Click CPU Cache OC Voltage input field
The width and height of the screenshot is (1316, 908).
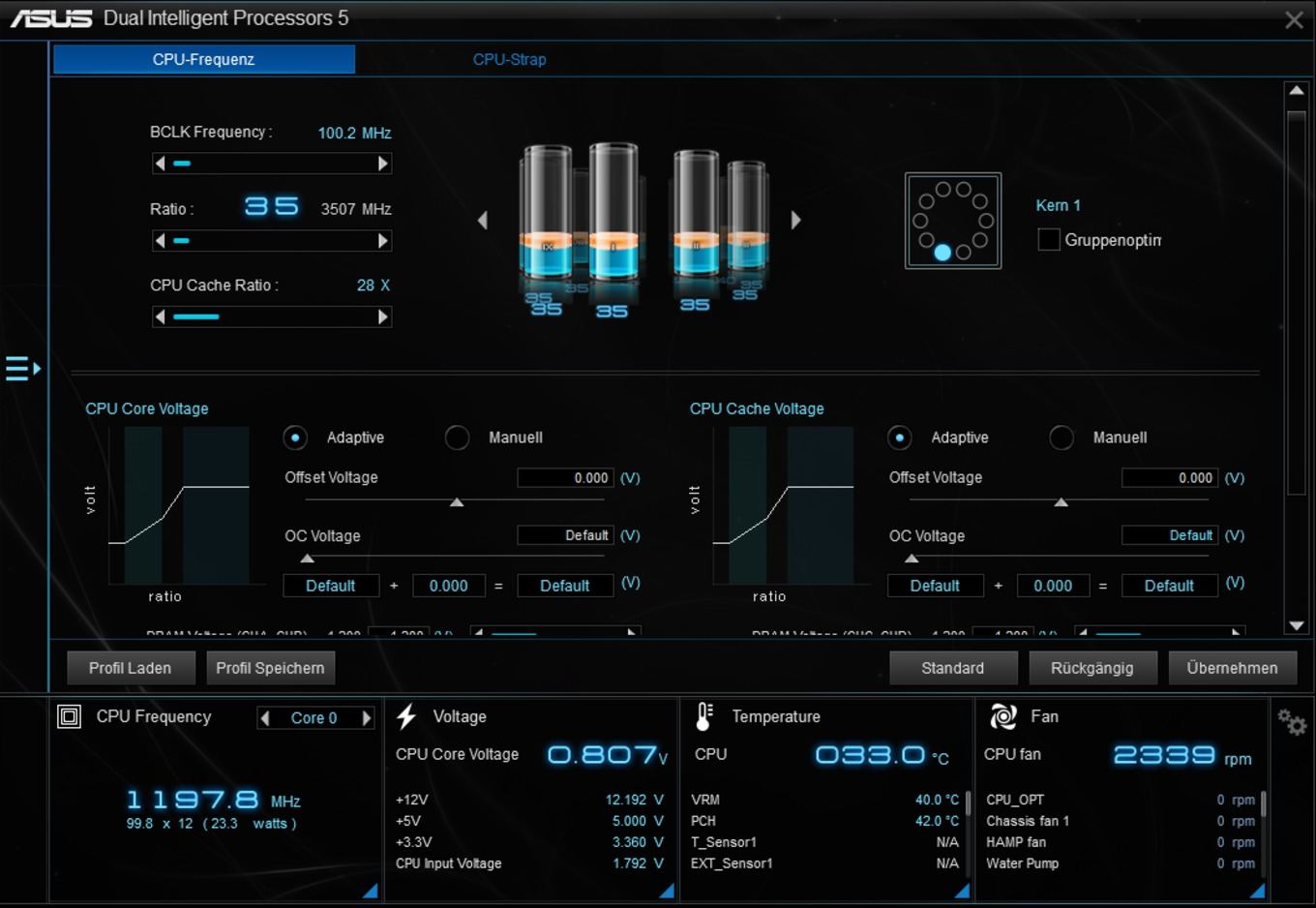[1170, 535]
